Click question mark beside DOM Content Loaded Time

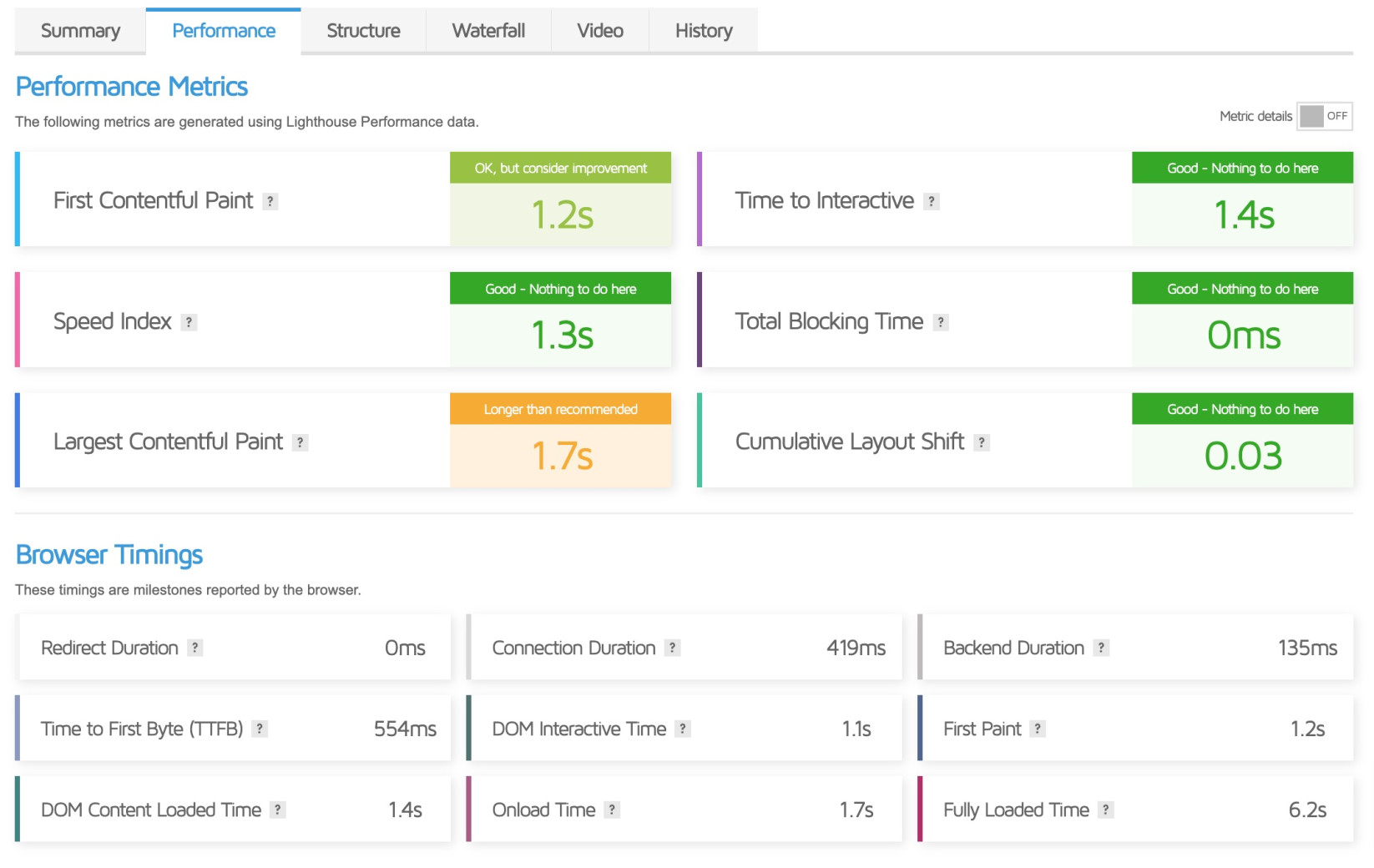click(x=278, y=810)
